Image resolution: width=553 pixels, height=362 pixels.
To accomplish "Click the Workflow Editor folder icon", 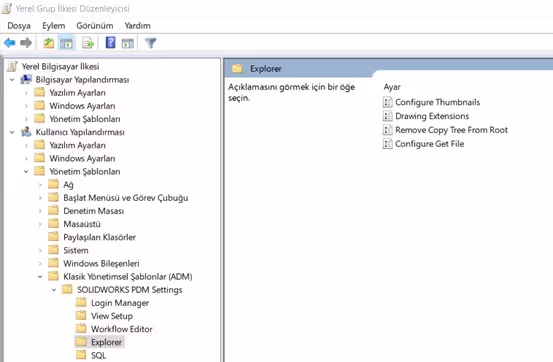I will click(x=81, y=328).
